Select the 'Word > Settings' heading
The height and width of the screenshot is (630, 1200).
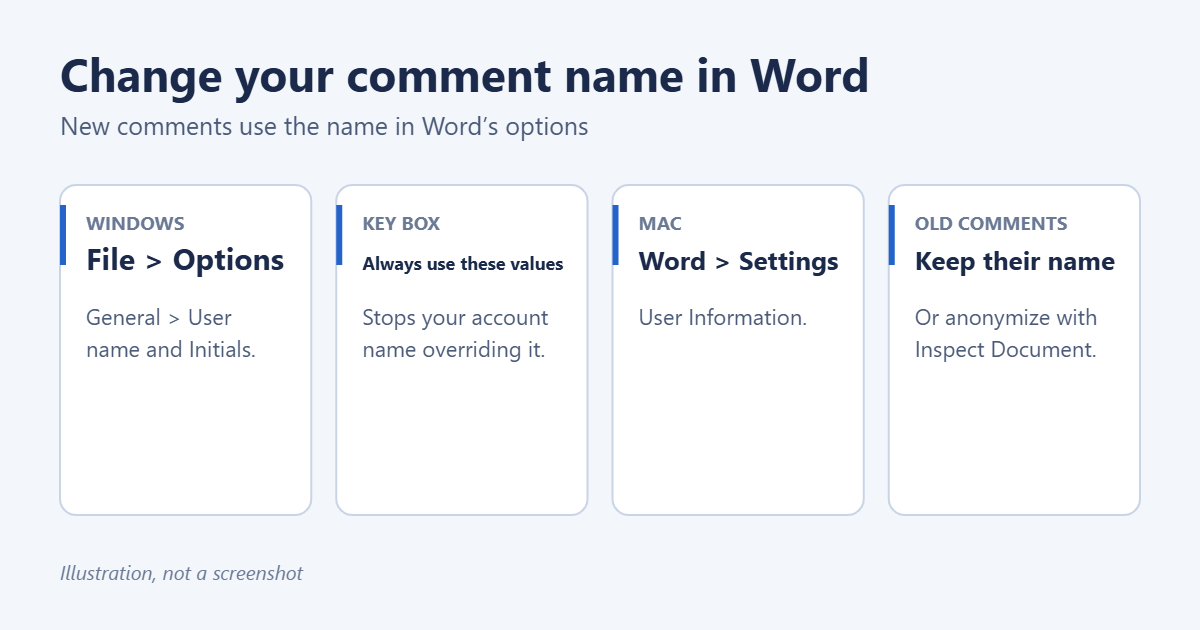(738, 262)
